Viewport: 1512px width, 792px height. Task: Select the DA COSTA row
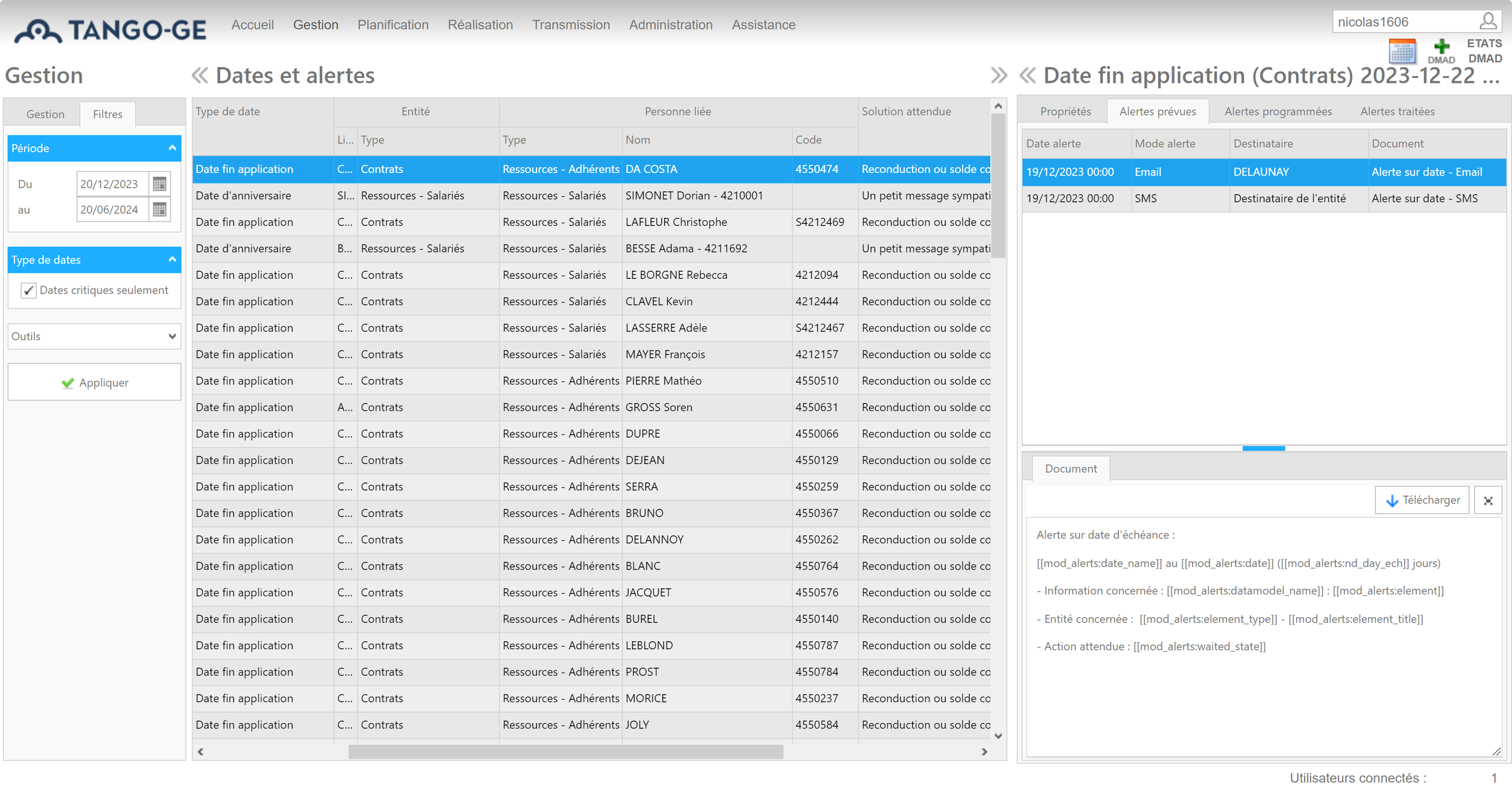click(x=591, y=169)
